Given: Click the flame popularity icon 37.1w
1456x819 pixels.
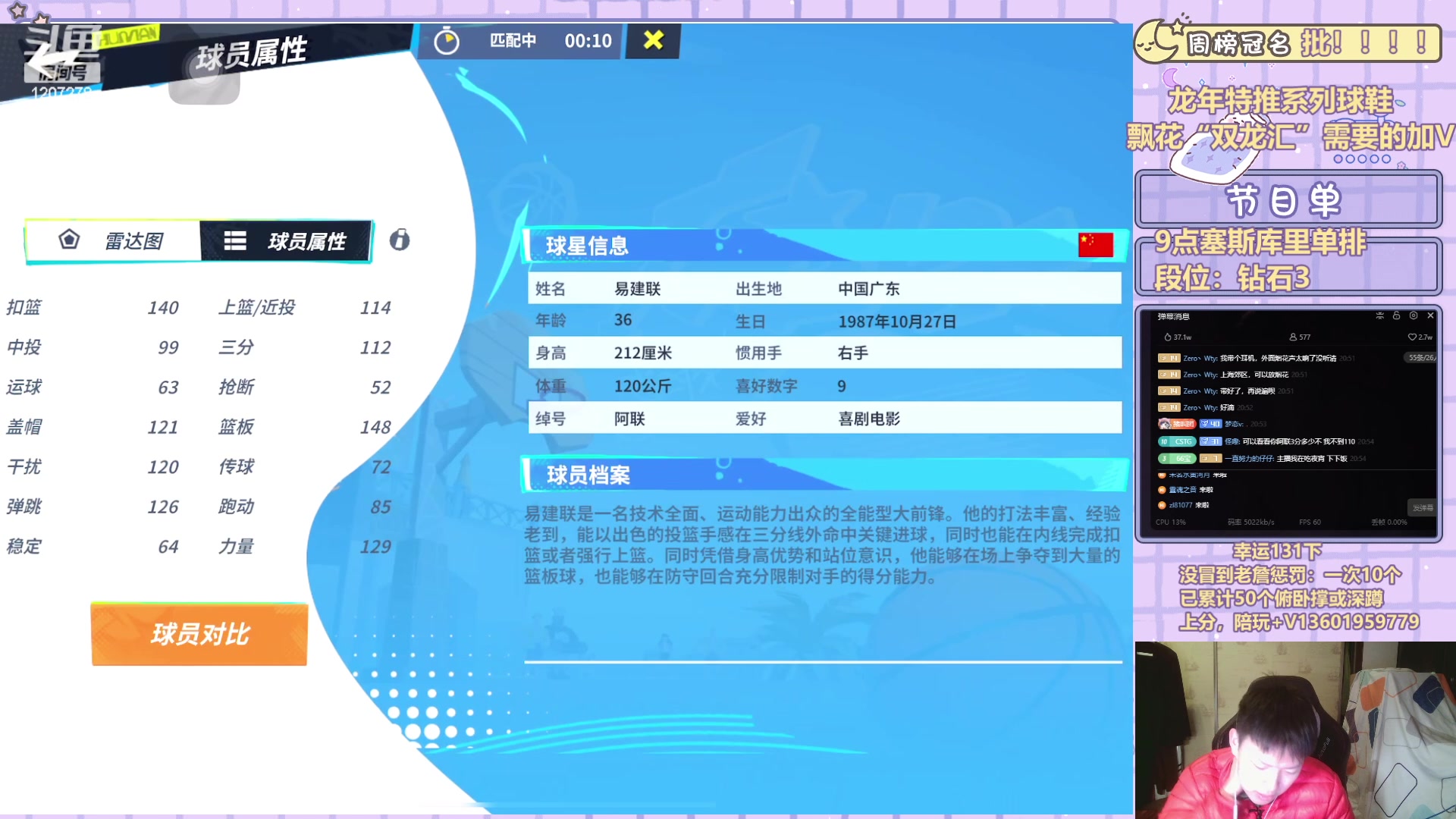Looking at the screenshot, I should pos(1168,337).
